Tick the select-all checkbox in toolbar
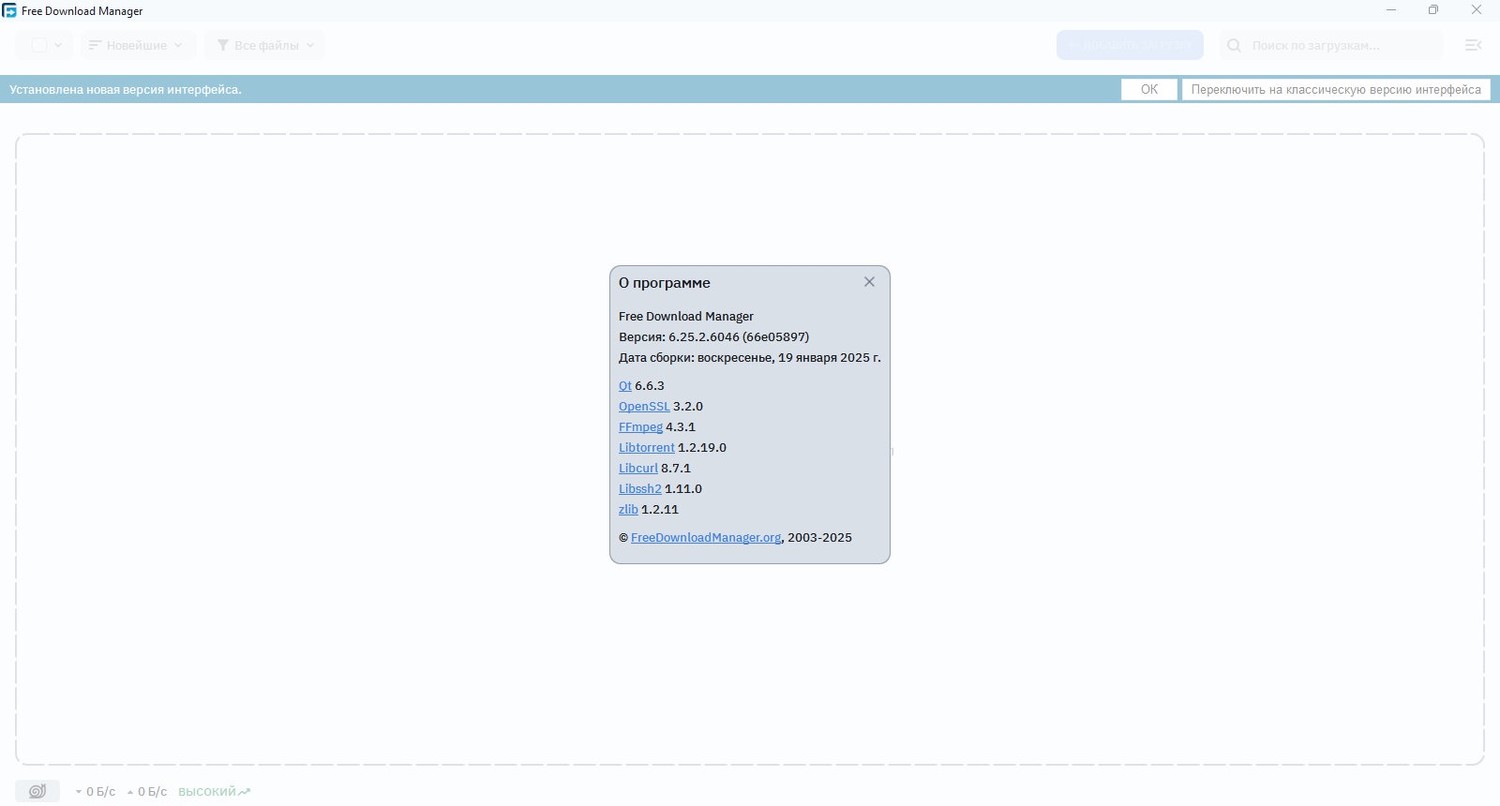1500x806 pixels. click(39, 45)
